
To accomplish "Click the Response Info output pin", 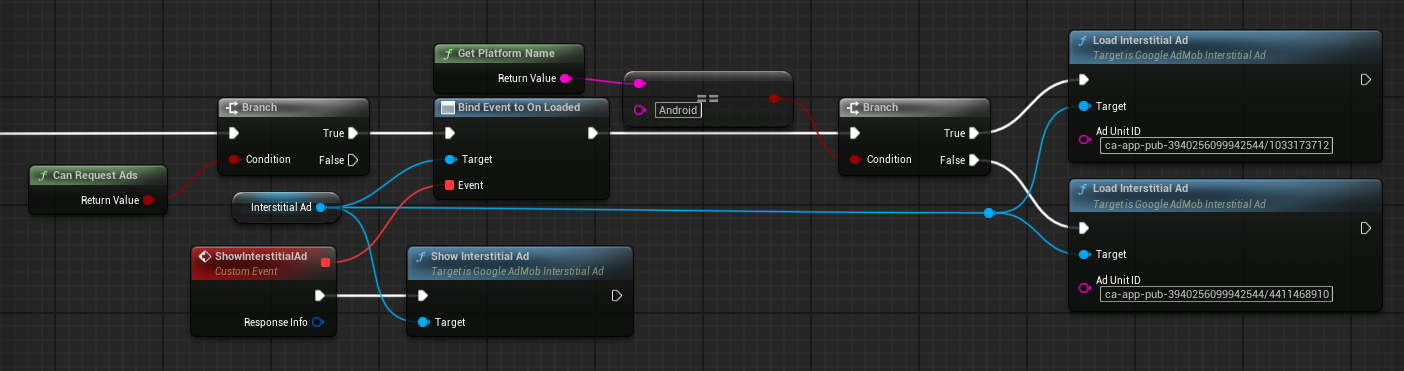I will pos(317,322).
